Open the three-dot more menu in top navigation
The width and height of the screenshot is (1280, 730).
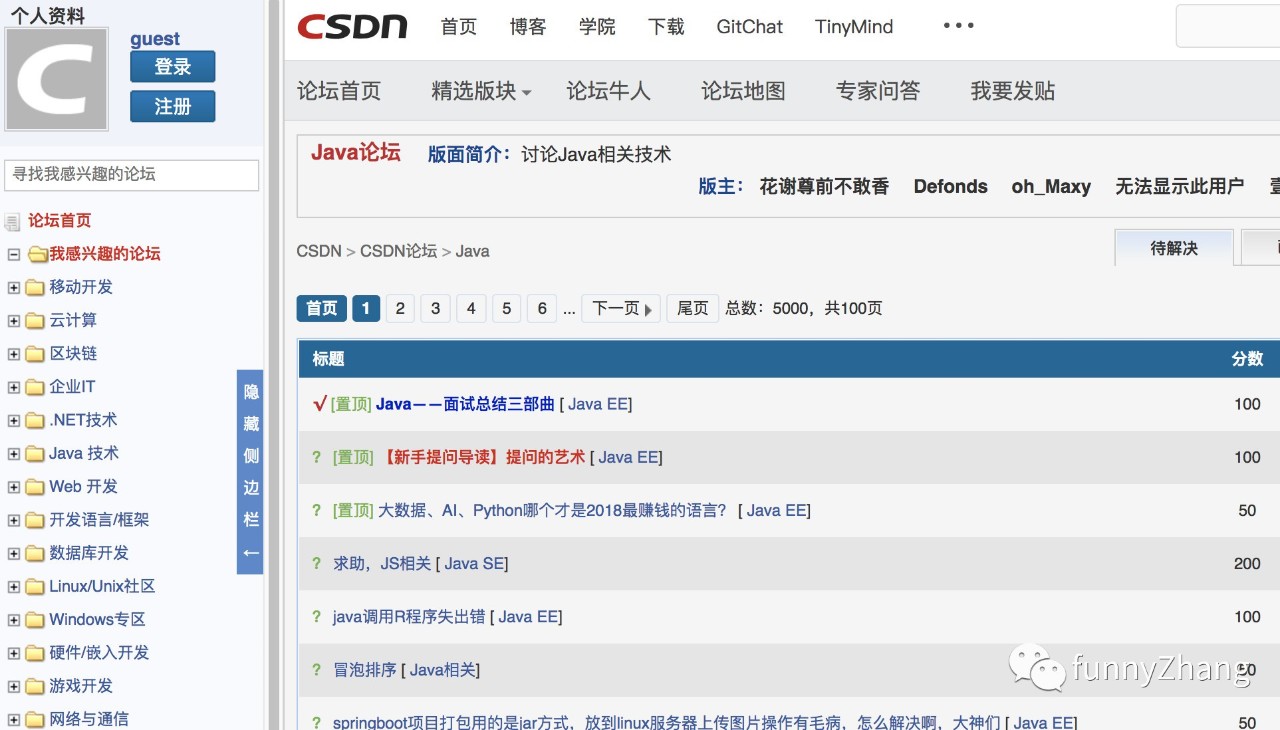click(958, 26)
